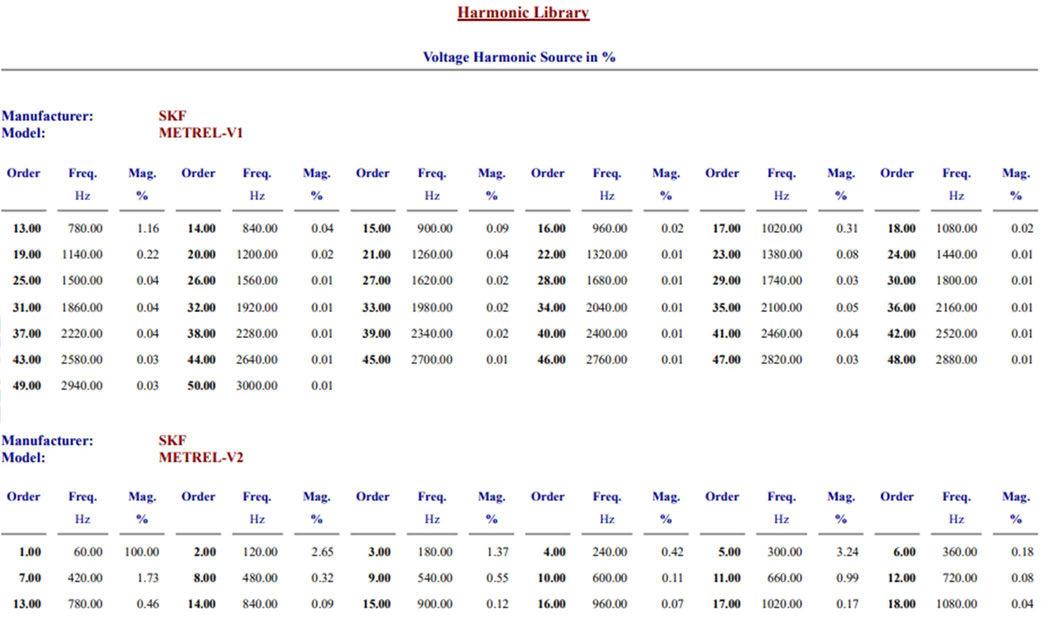Select the 1.73 magnitude value

(148, 578)
